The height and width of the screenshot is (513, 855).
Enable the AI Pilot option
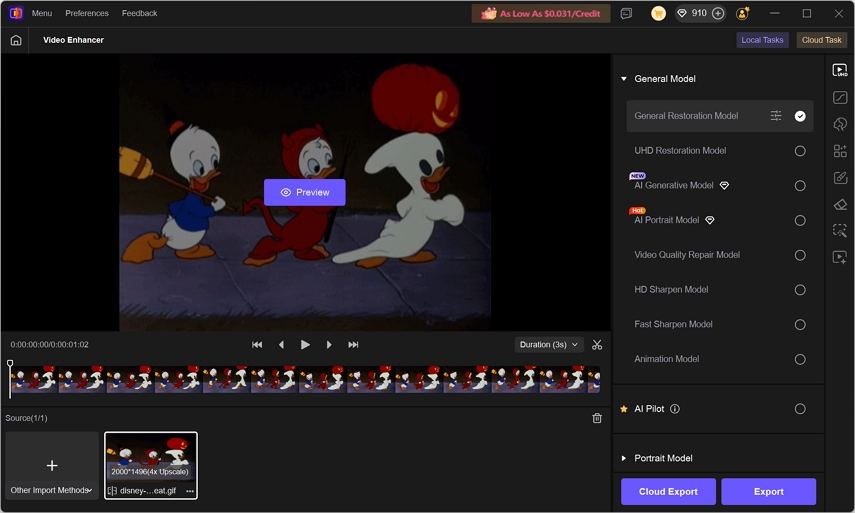pos(800,409)
